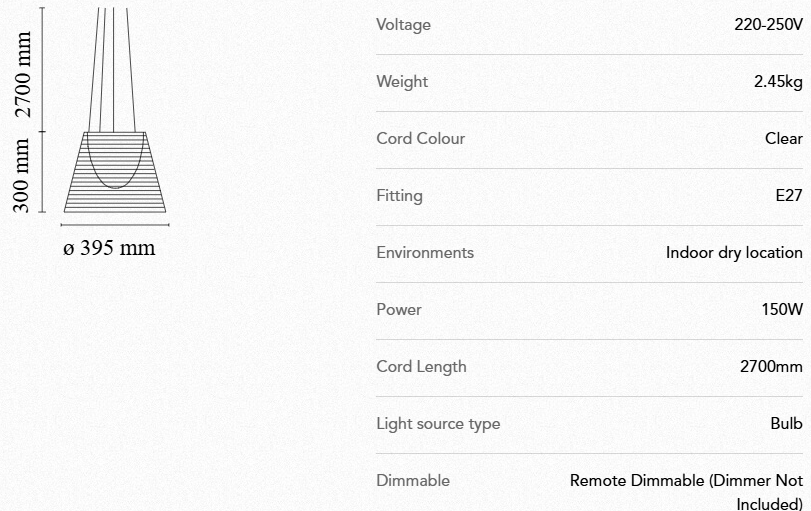
Task: Click the Clear cord colour value
Action: coord(783,139)
